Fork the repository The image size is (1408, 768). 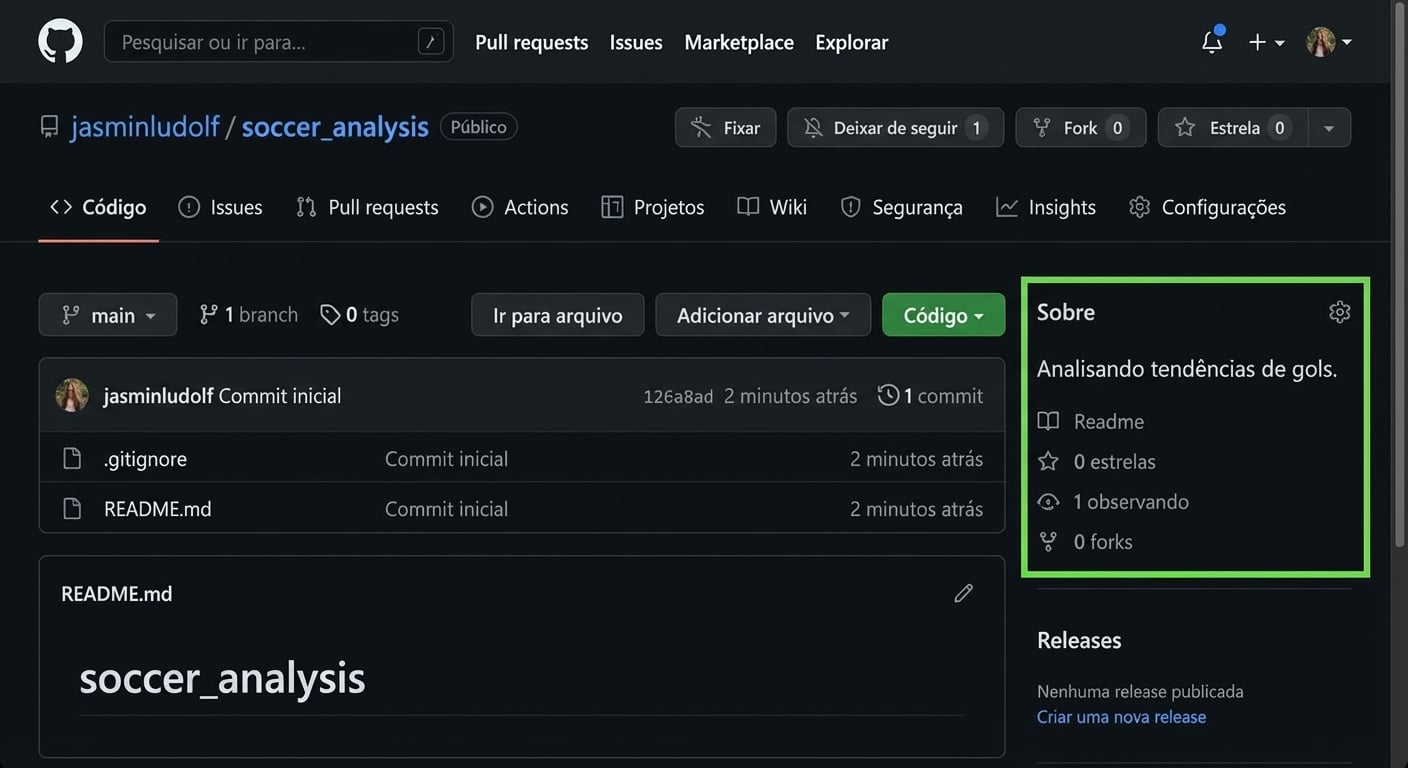tap(1080, 128)
